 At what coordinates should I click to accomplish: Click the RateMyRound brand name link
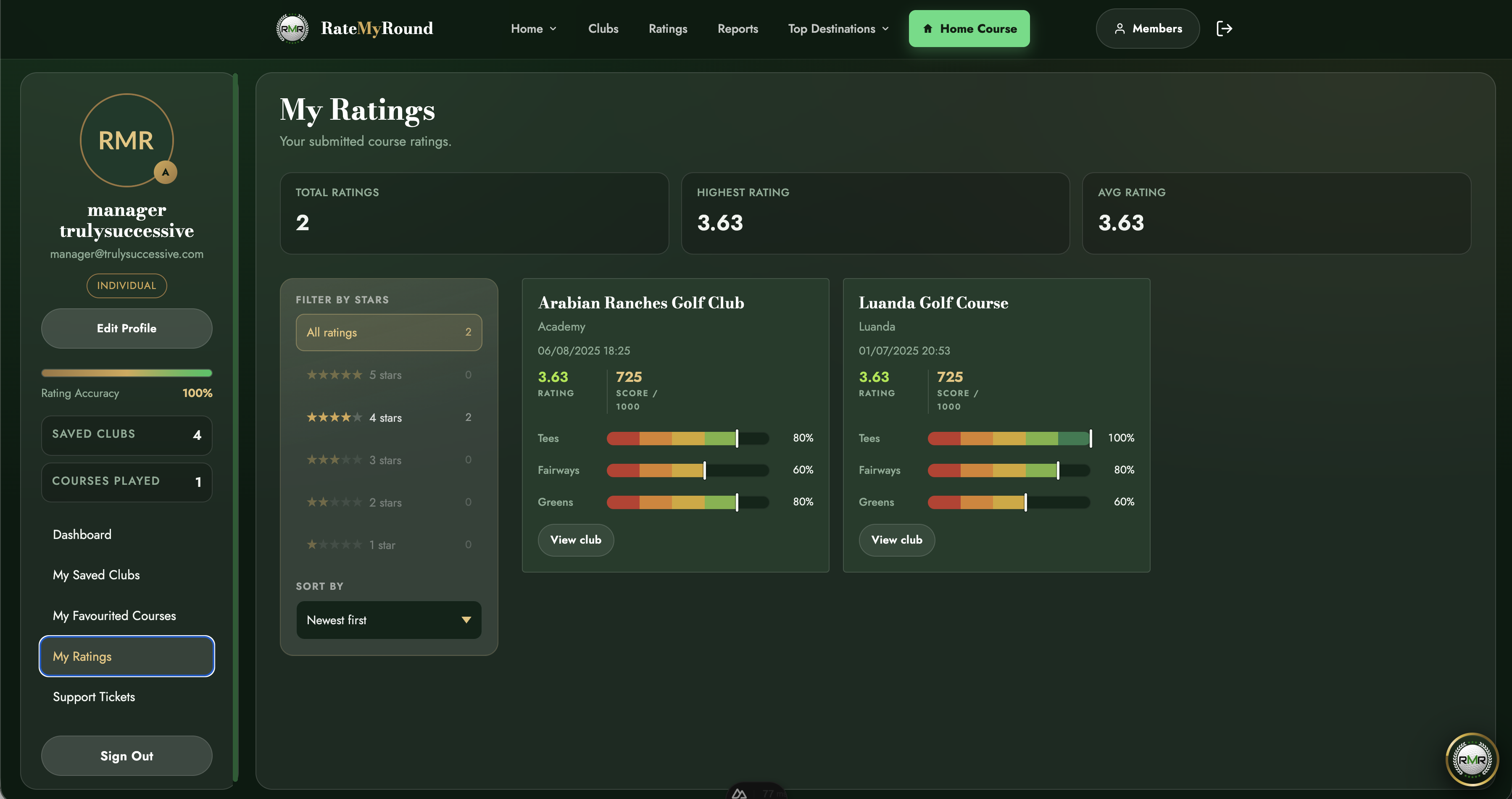(377, 28)
